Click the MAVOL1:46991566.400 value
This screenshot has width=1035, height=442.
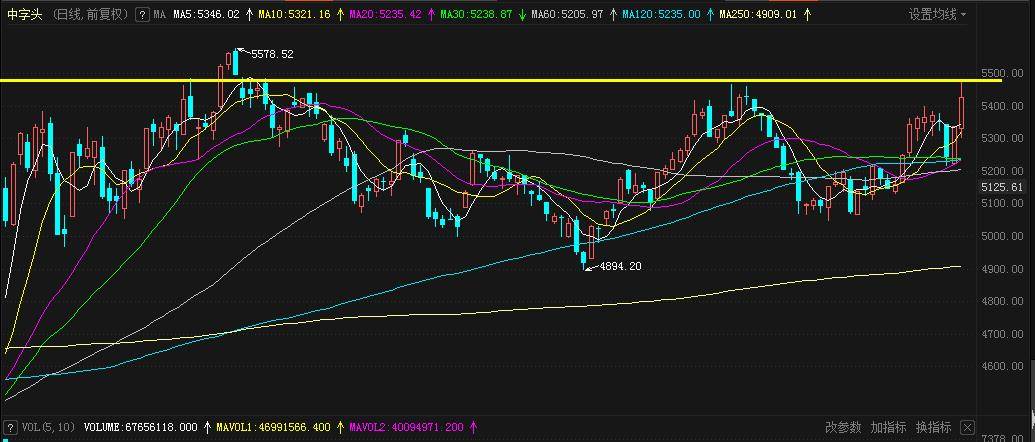(x=274, y=427)
